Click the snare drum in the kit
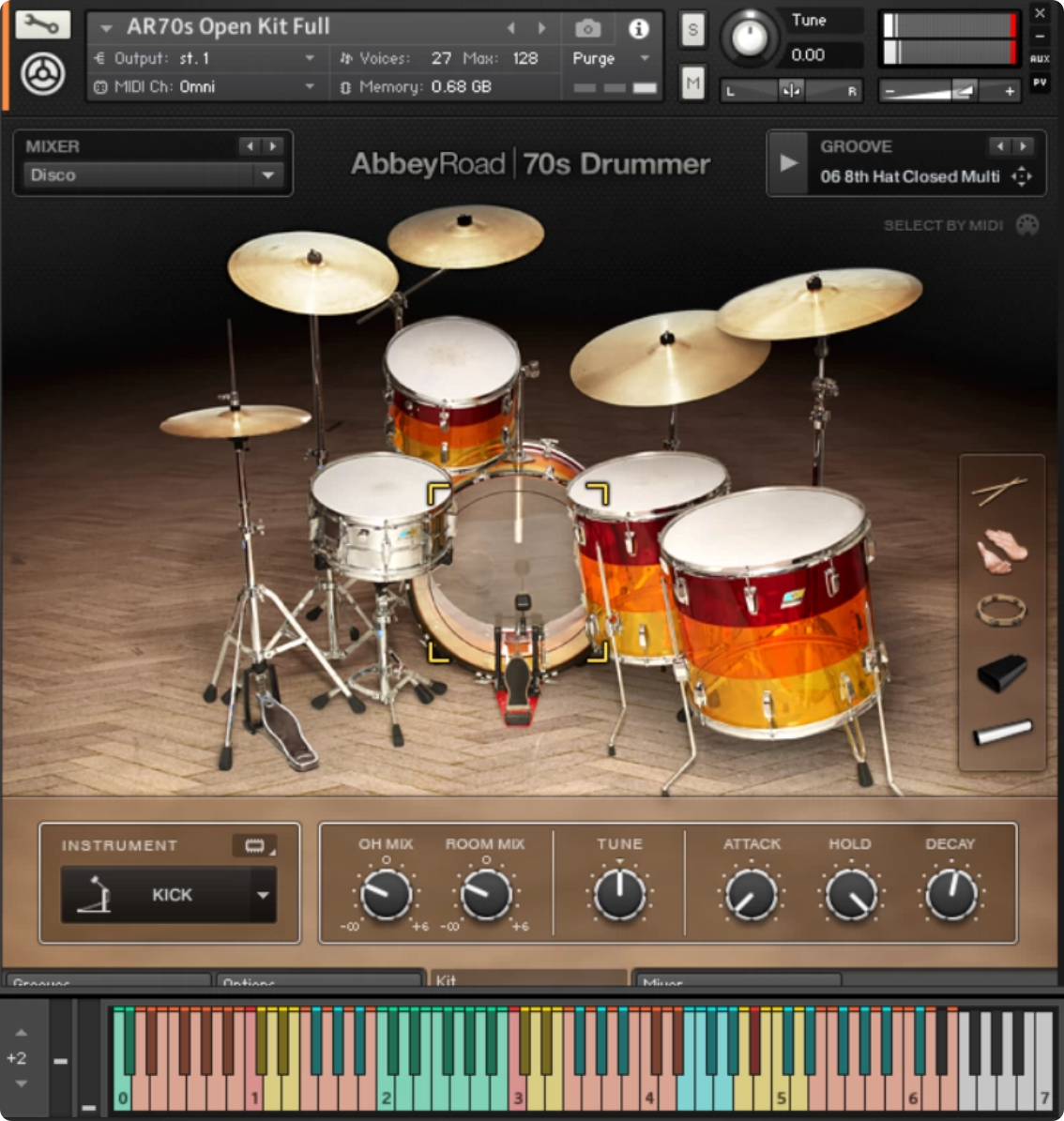The height and width of the screenshot is (1121, 1064). pyautogui.click(x=382, y=515)
